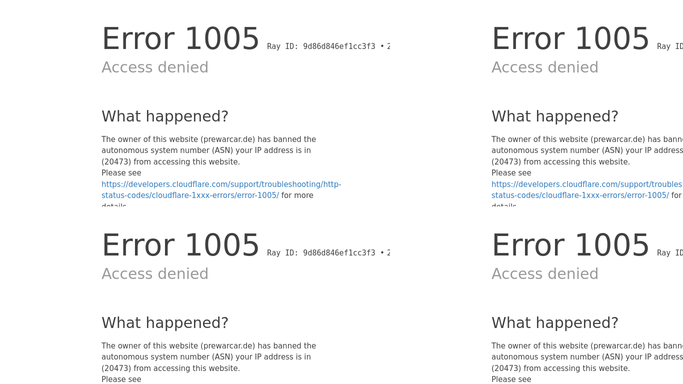Click Access denied subtitle in bottom-left page
683x384 pixels.
(155, 273)
